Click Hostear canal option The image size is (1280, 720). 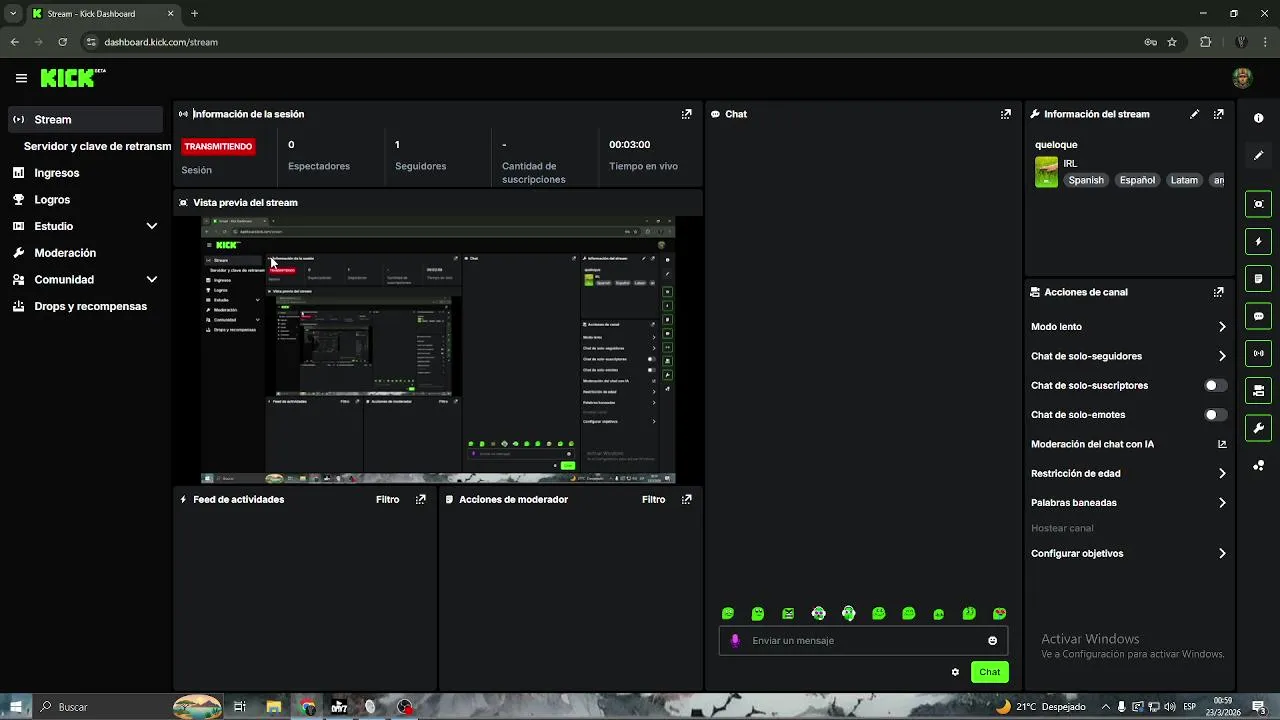(x=1062, y=528)
